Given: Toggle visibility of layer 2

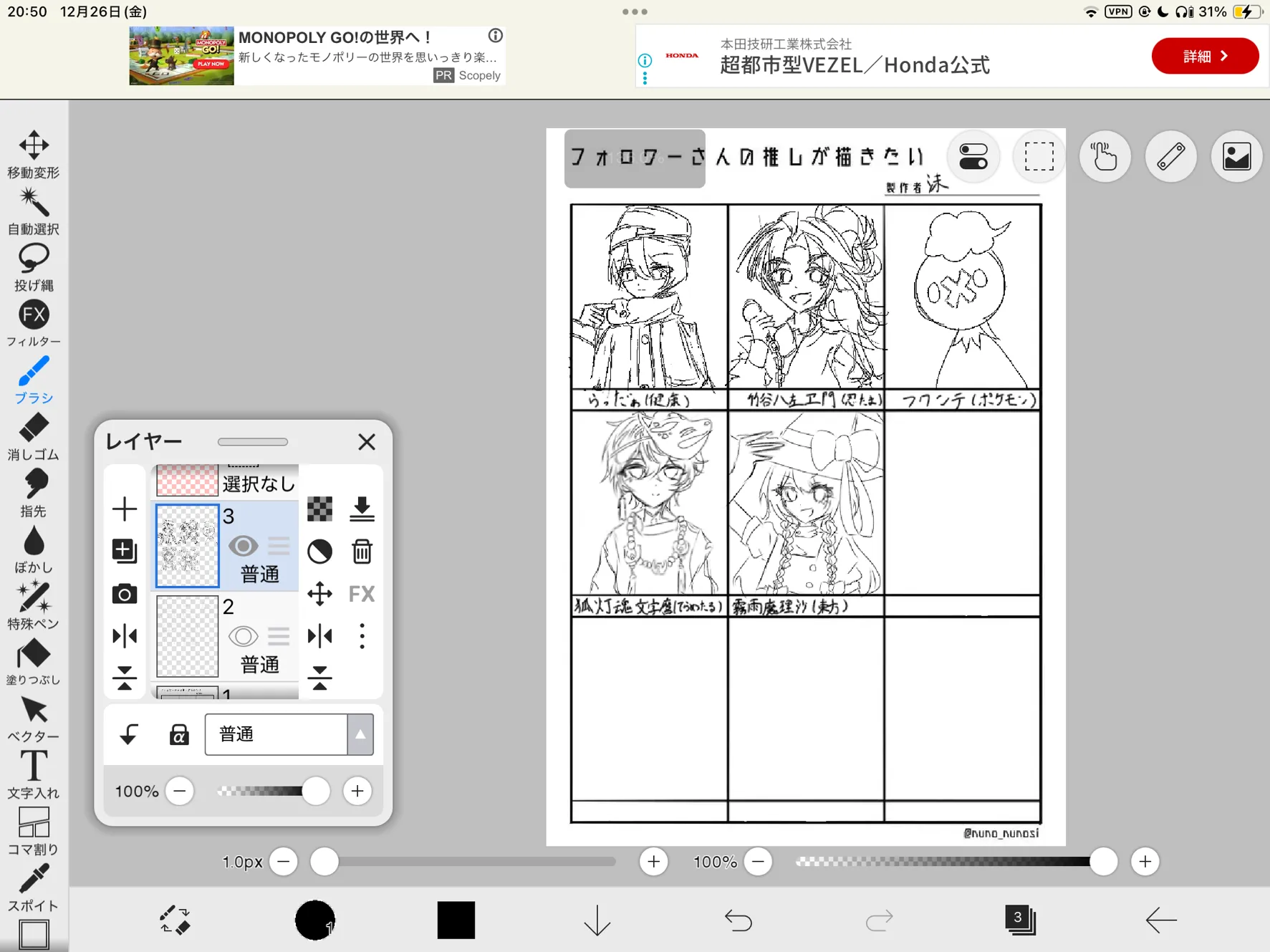Looking at the screenshot, I should [244, 636].
